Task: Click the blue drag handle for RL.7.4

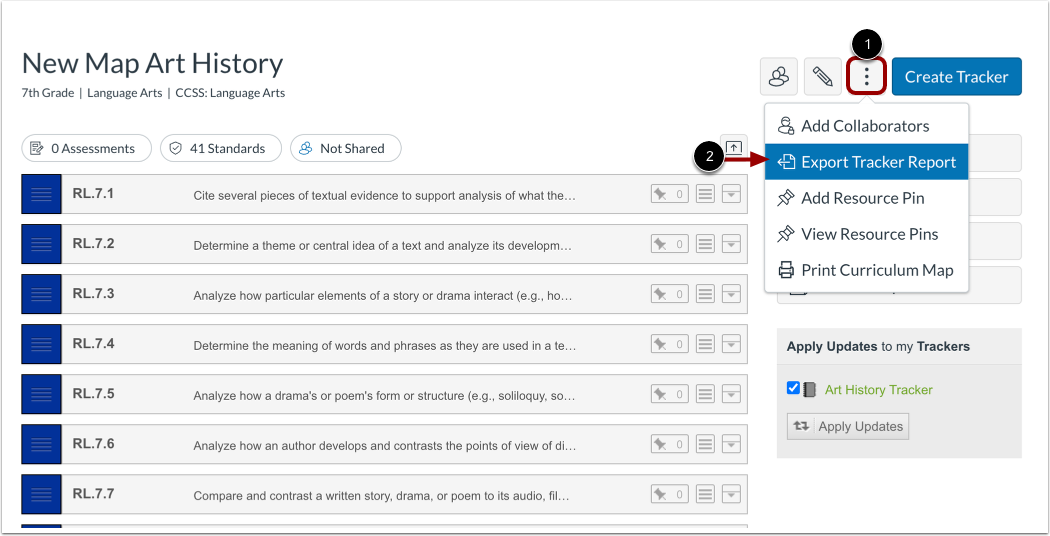Action: (x=42, y=344)
